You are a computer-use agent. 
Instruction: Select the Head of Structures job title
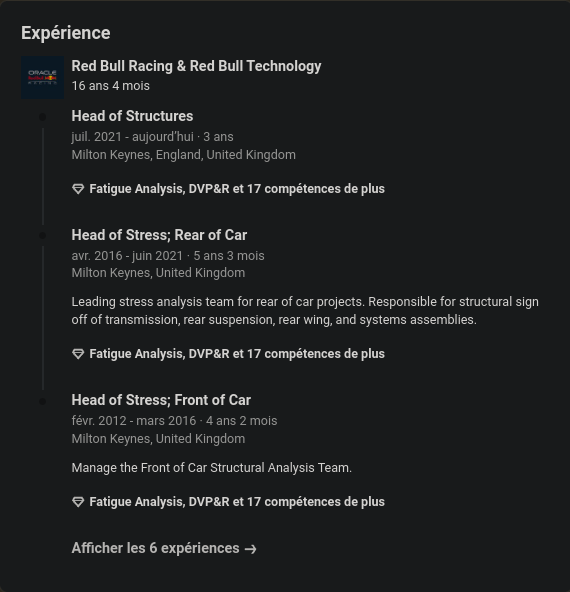tap(132, 116)
